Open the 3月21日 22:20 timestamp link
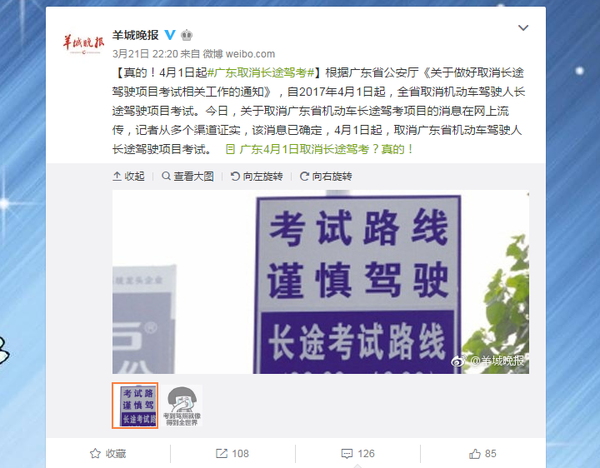The height and width of the screenshot is (468, 600). pos(145,54)
